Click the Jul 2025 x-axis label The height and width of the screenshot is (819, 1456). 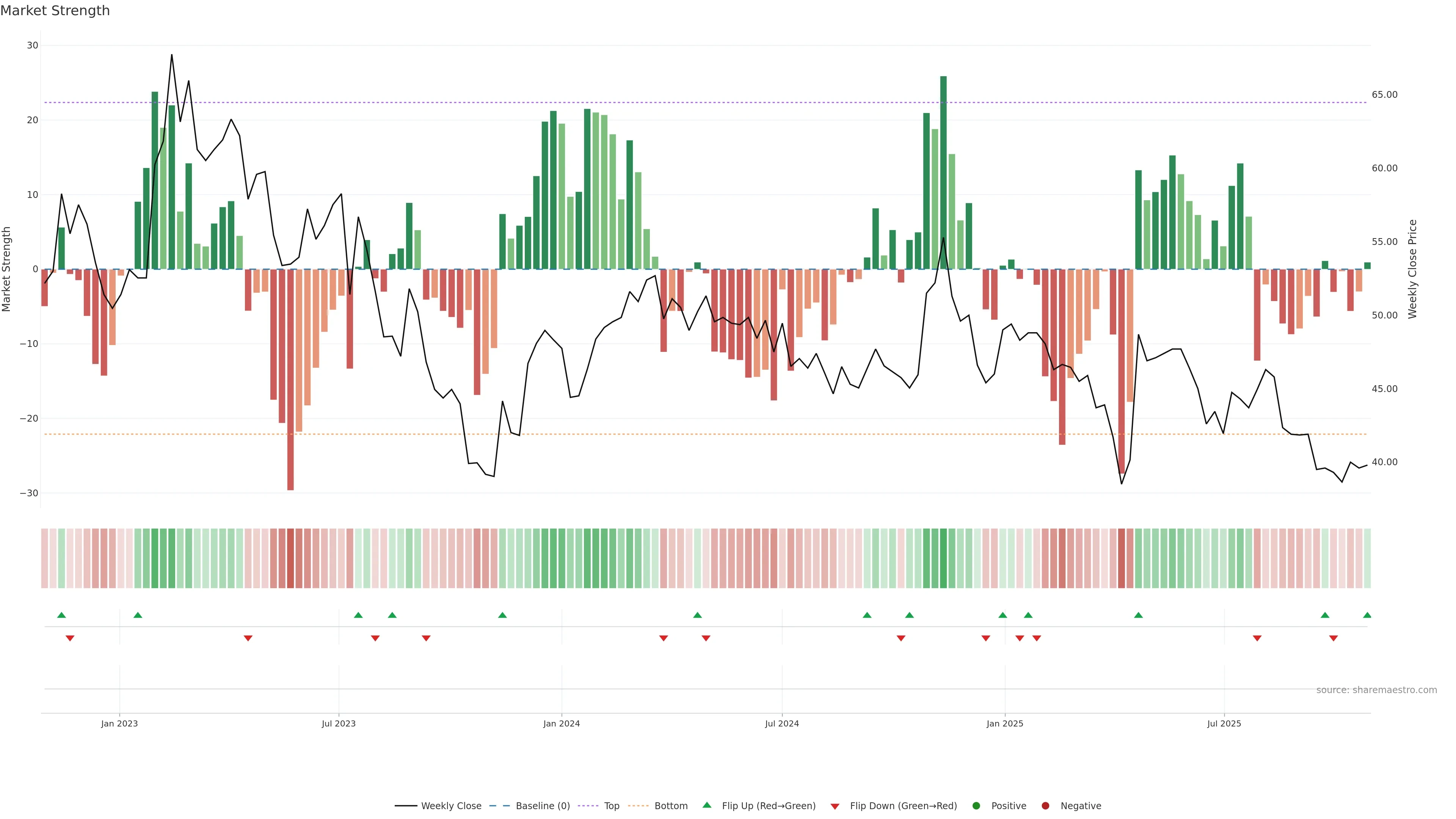coord(1224,723)
